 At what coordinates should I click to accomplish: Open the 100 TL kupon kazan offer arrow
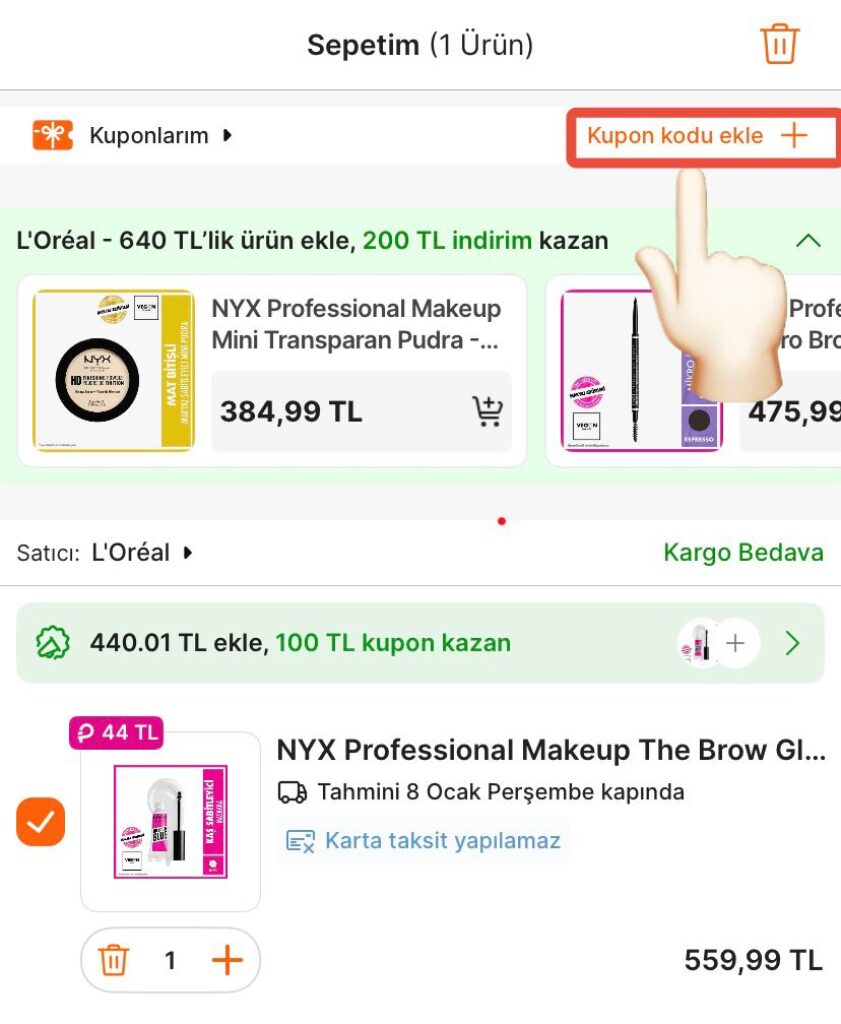pos(793,643)
